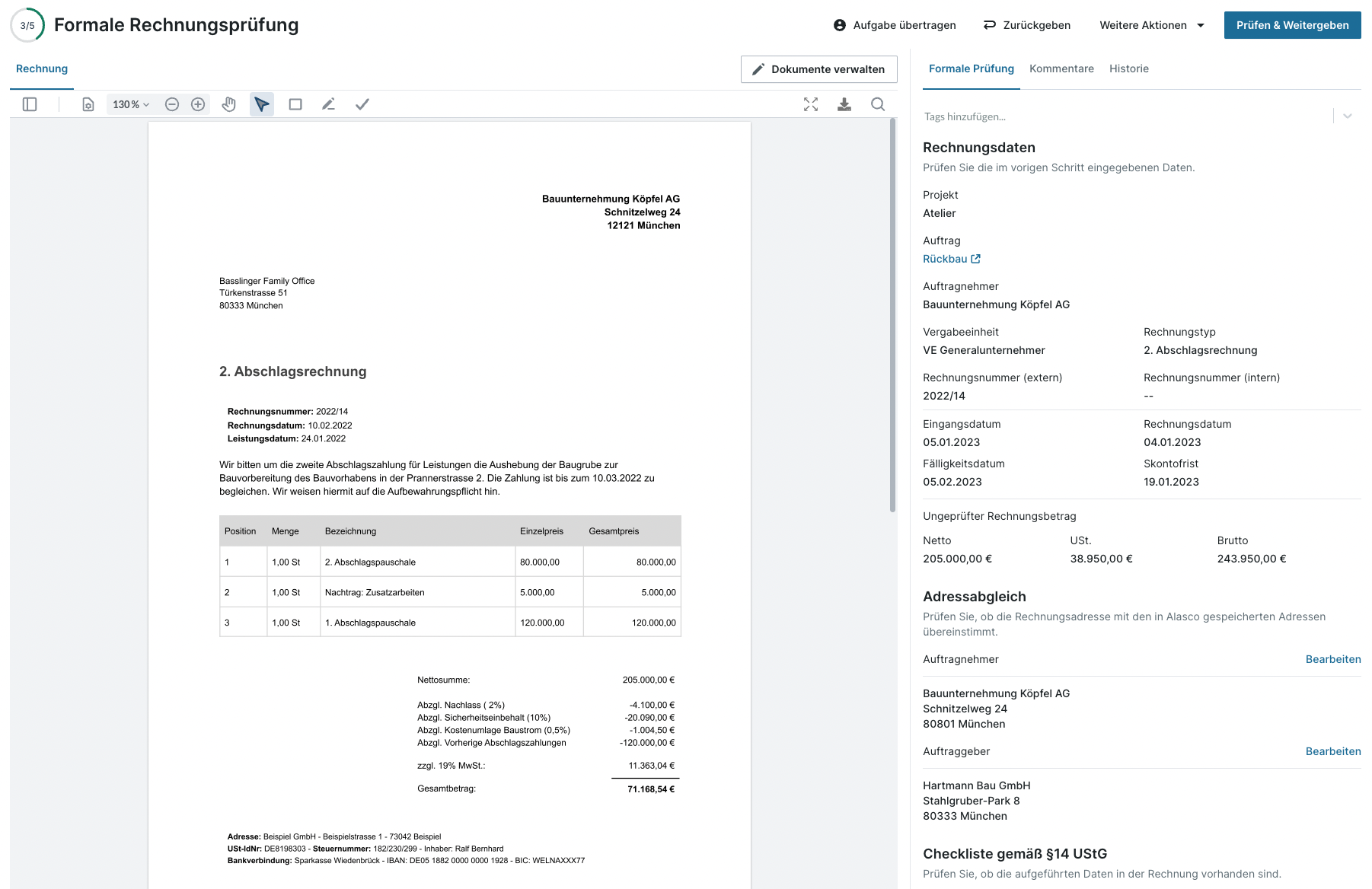This screenshot has height=889, width=1372.
Task: Select the rectangle annotation tool
Action: (x=295, y=104)
